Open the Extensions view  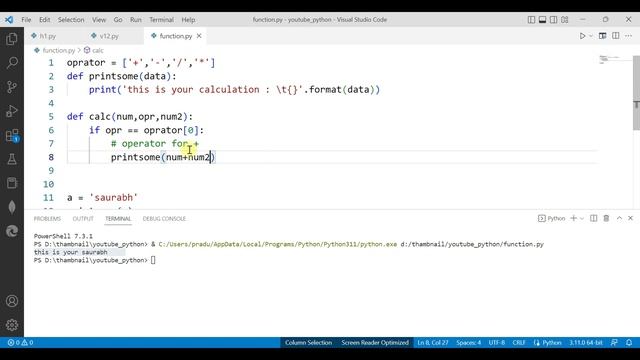[x=12, y=135]
